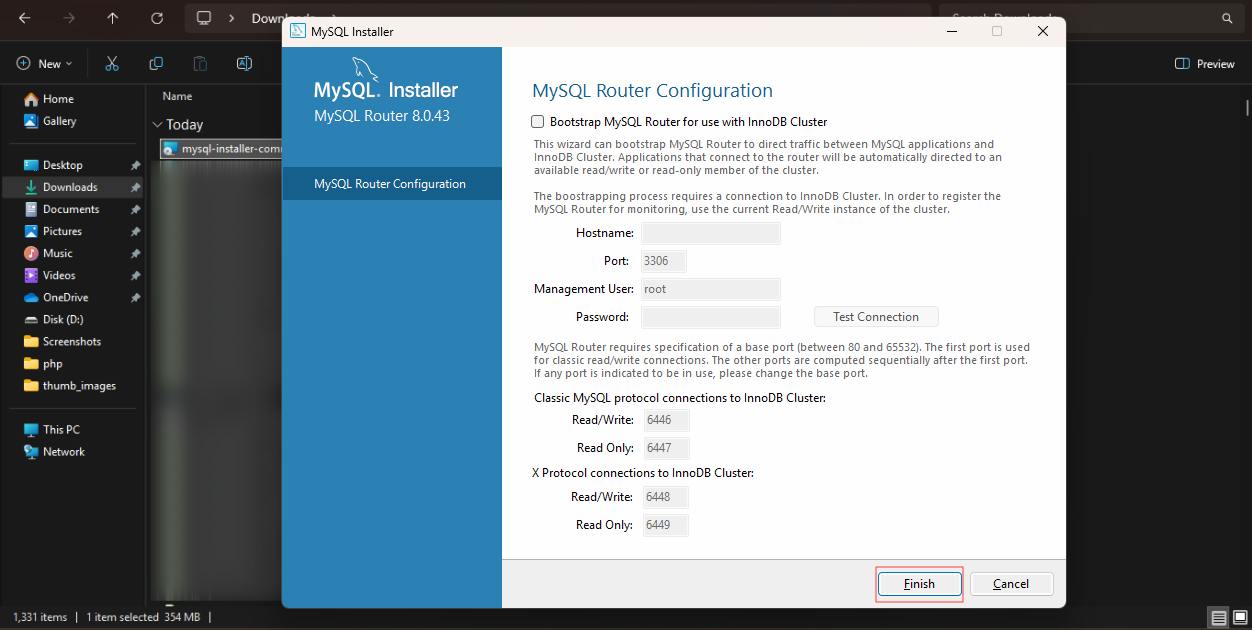Minimize the MySQL Installer window
Image resolution: width=1252 pixels, height=630 pixels.
pos(951,31)
